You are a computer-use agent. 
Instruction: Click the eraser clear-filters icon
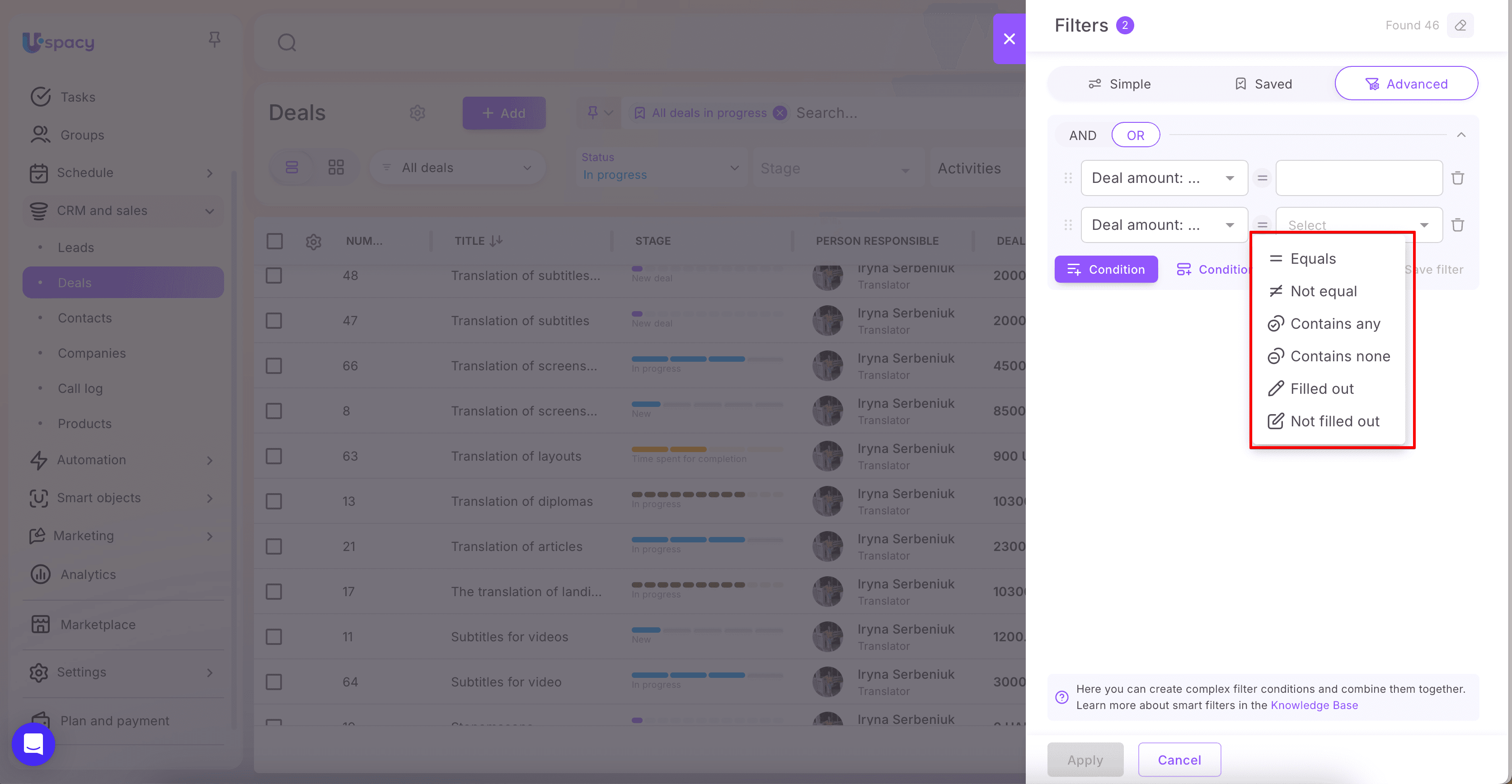tap(1460, 25)
